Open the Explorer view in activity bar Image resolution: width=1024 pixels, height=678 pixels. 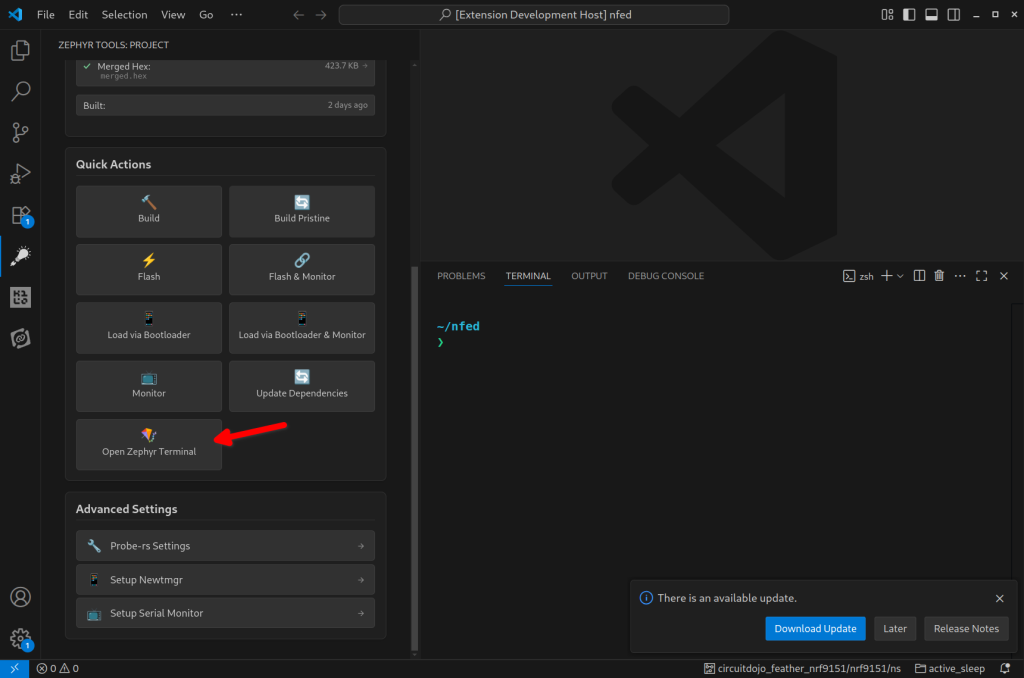20,50
